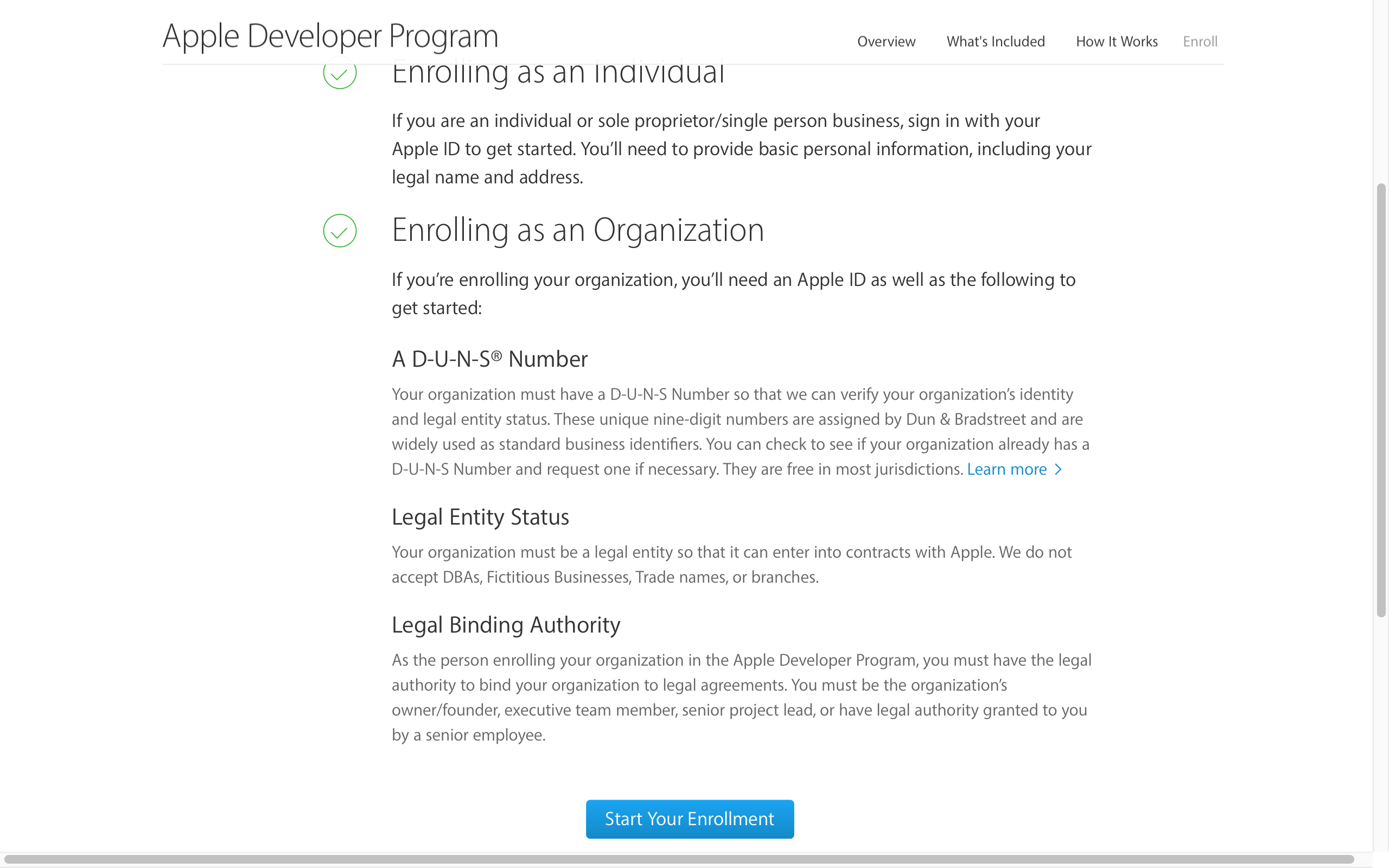Screen dimensions: 1389x868
Task: Click the Legal Binding Authority heading
Action: click(x=506, y=624)
